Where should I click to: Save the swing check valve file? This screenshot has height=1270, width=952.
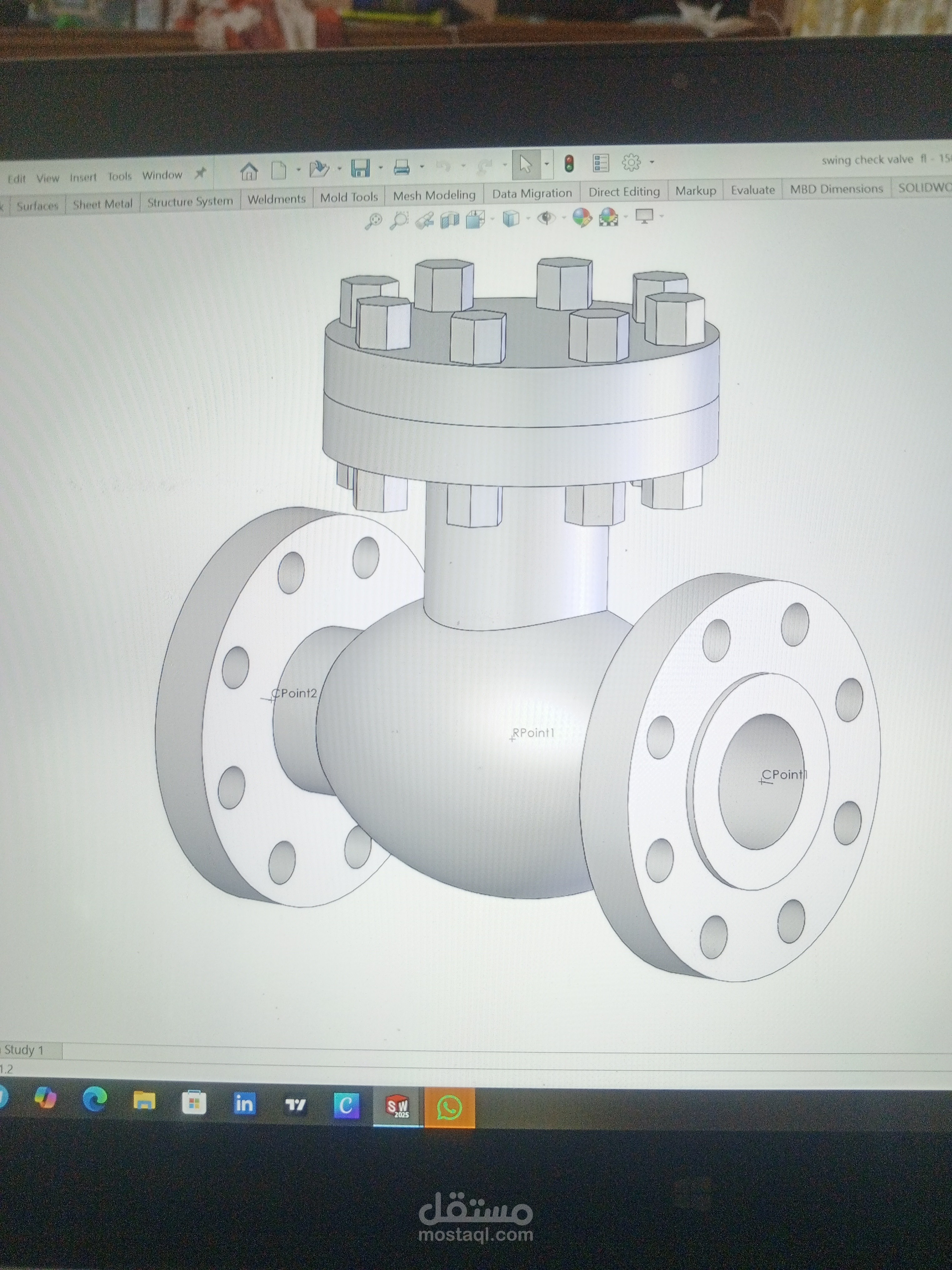click(x=360, y=168)
